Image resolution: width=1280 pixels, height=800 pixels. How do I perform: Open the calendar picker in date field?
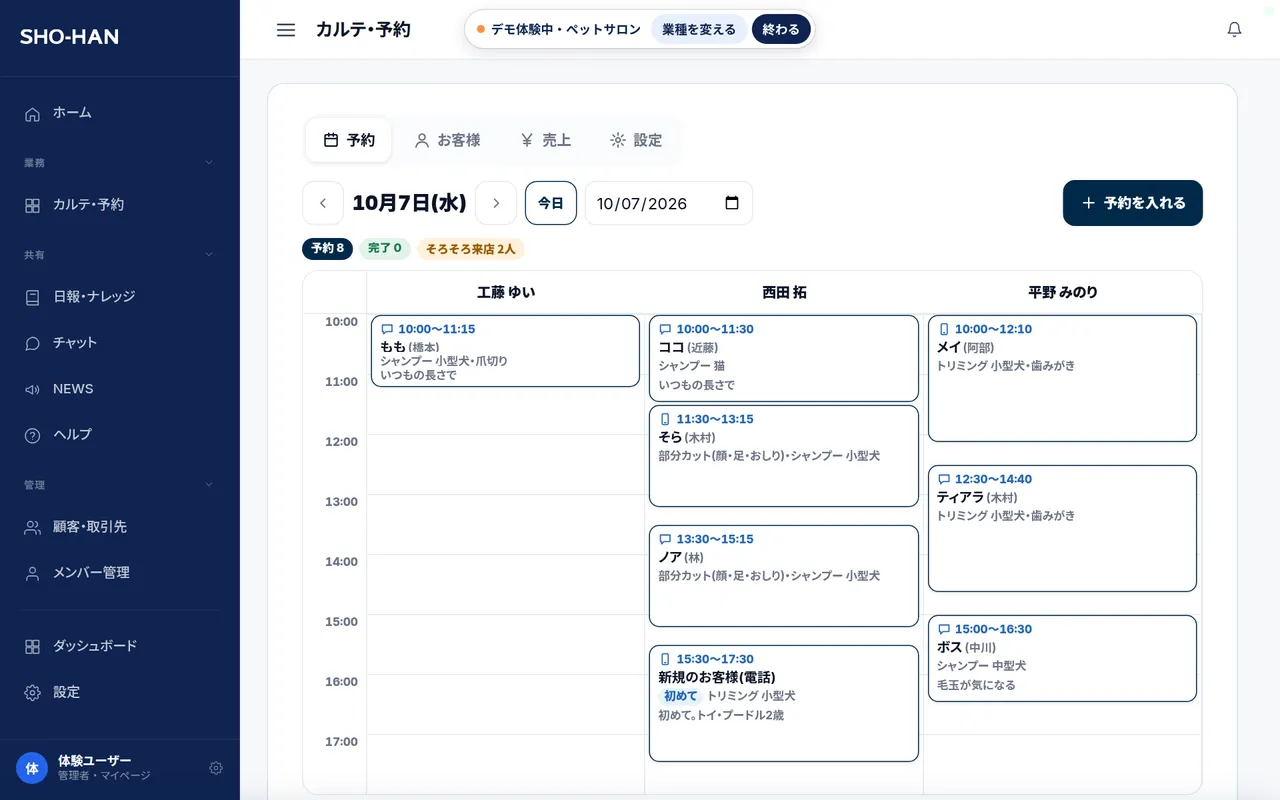click(x=732, y=203)
